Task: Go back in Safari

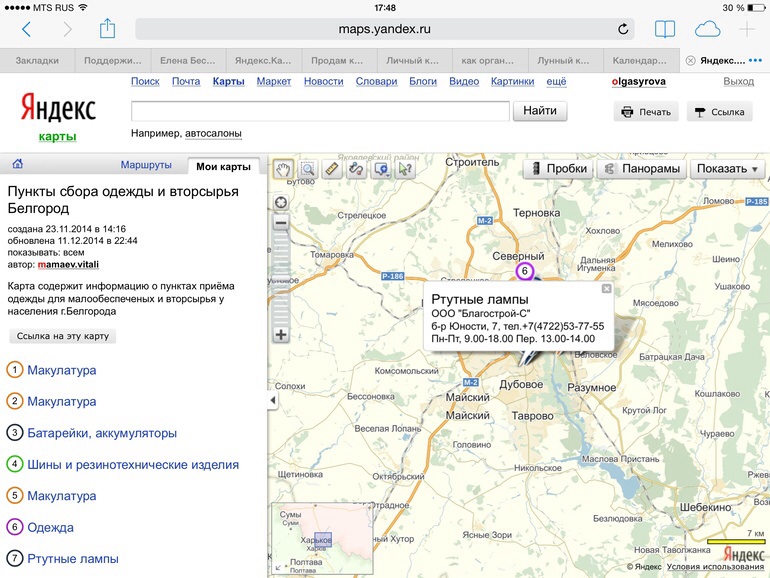Action: click(x=27, y=29)
